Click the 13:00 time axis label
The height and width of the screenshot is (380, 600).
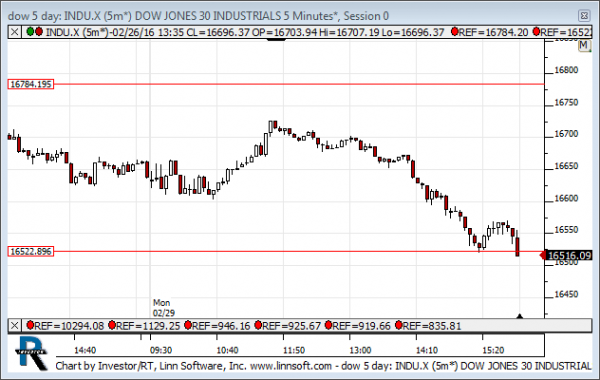(360, 350)
